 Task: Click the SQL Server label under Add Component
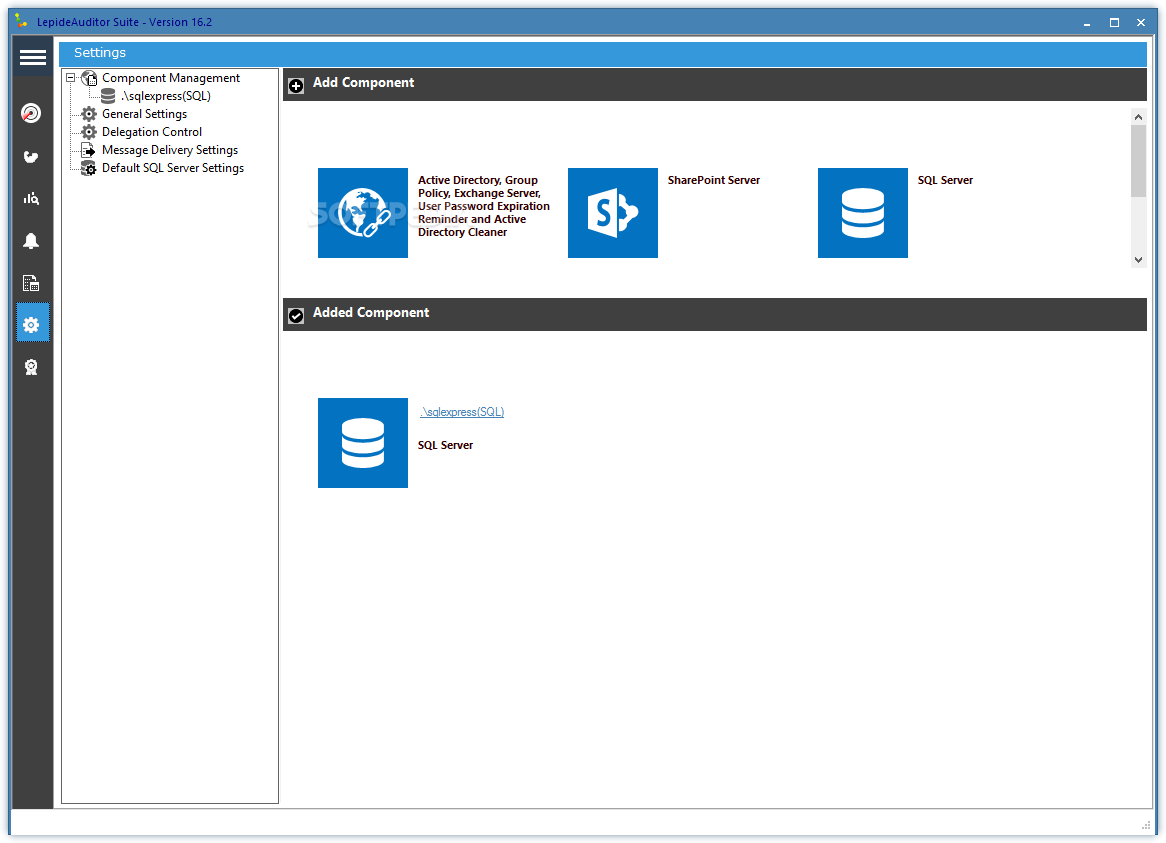945,180
